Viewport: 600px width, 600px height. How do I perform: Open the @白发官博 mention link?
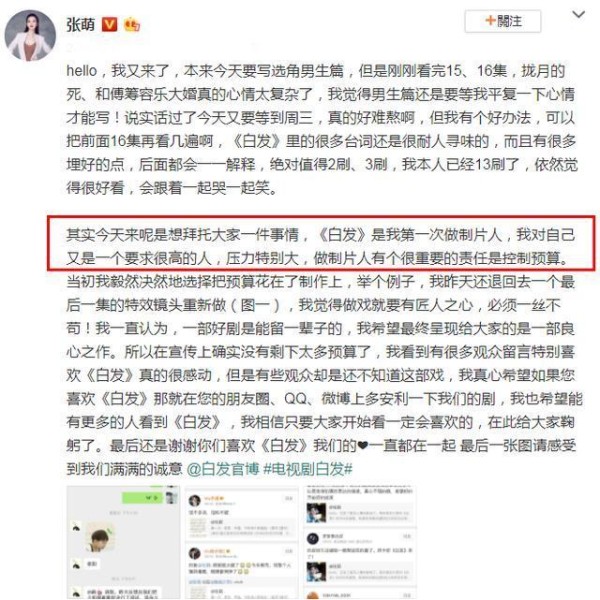pyautogui.click(x=223, y=469)
